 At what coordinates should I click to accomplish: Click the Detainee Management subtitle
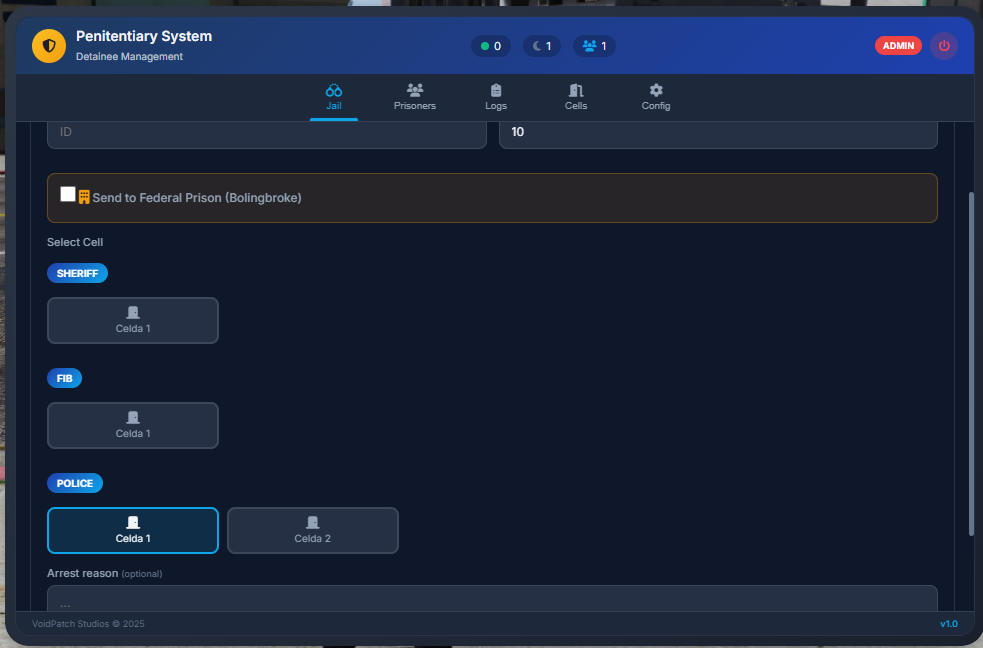point(129,56)
